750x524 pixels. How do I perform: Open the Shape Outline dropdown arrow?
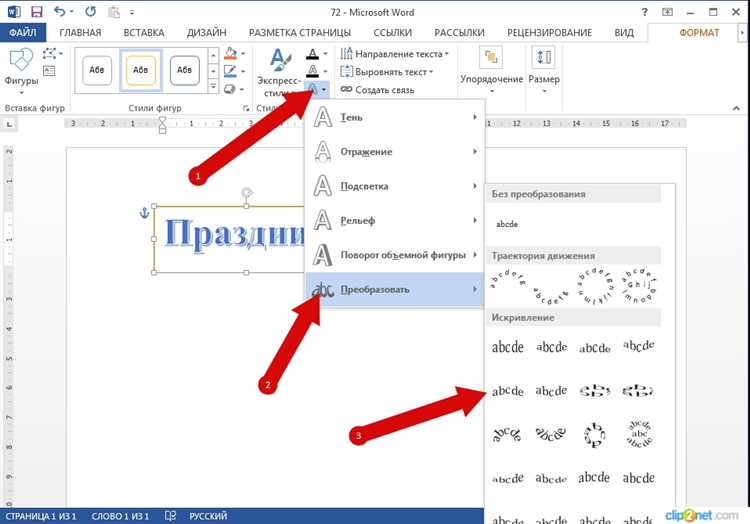243,72
